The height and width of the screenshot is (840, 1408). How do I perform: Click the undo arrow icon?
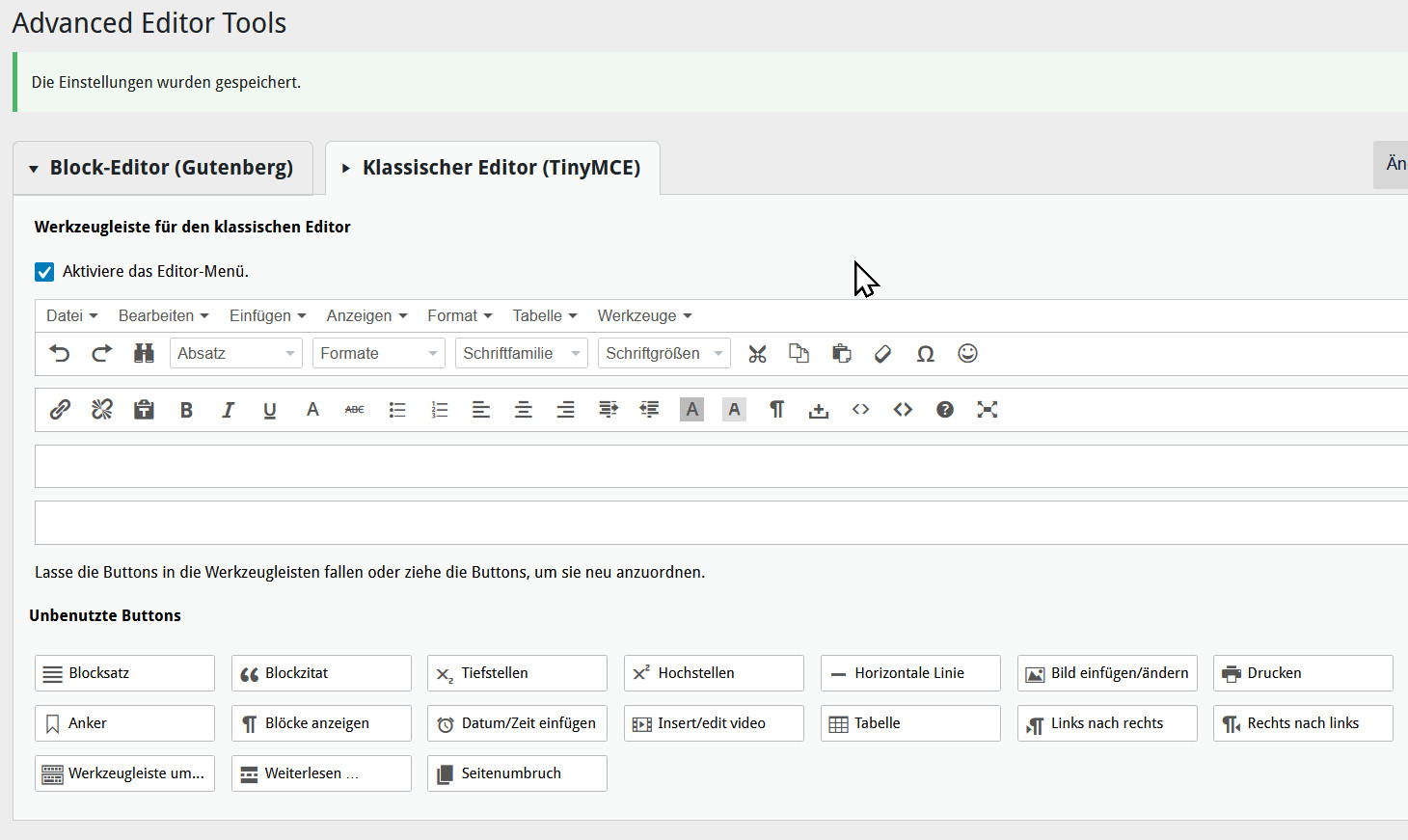coord(60,354)
